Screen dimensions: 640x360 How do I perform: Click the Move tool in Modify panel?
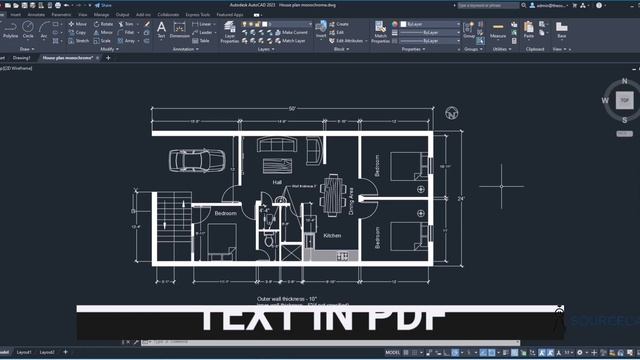78,24
